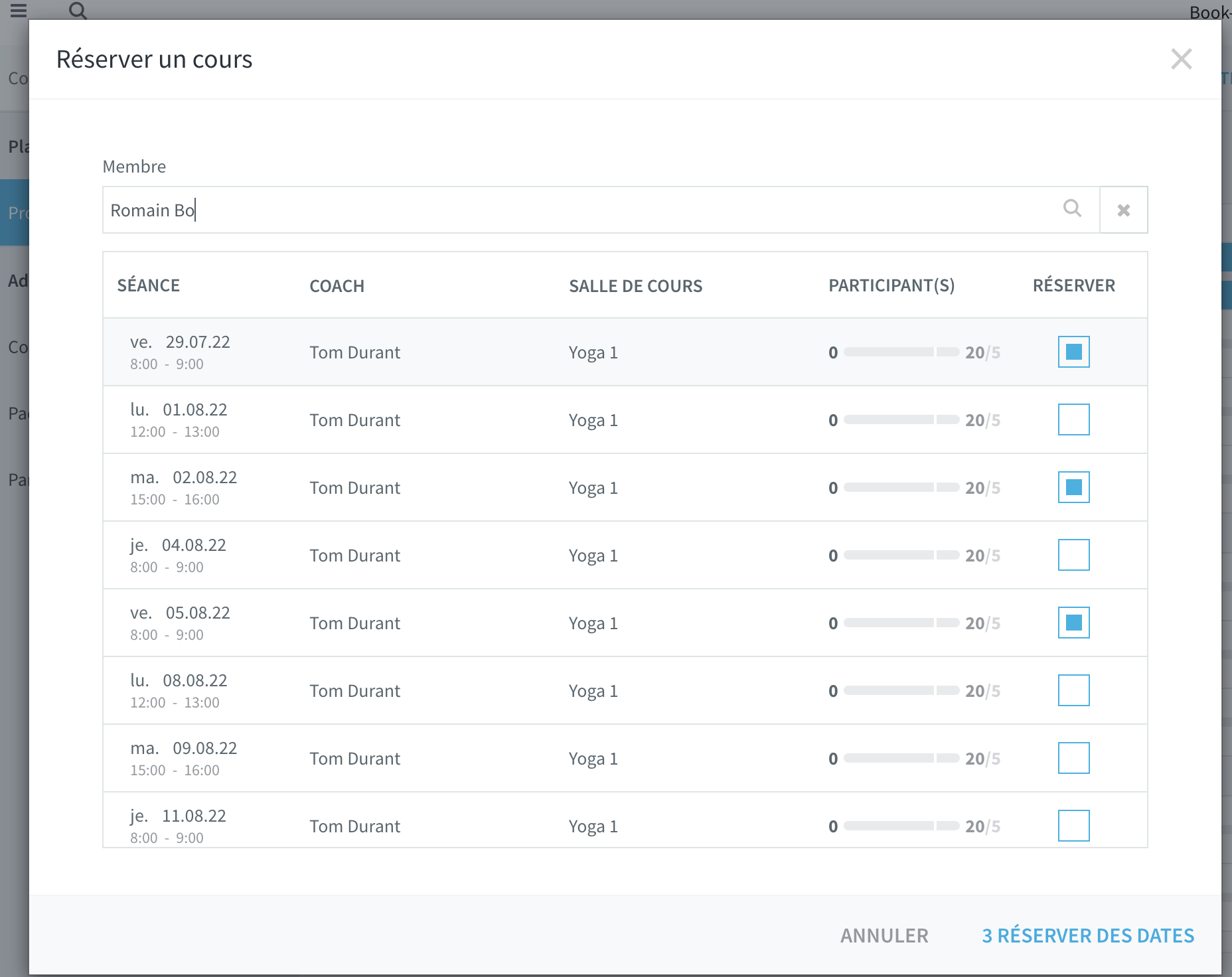Uncheck reservation for ve. 05.08.22 session
1232x977 pixels.
(1074, 623)
